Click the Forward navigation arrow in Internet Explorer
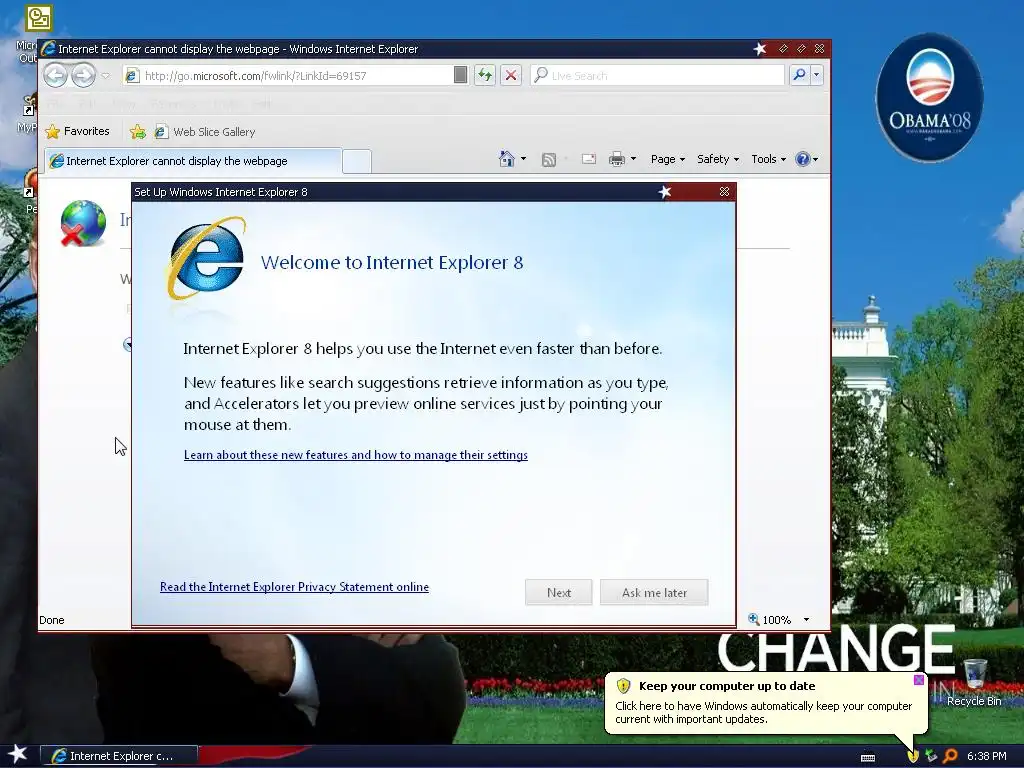 pos(83,75)
